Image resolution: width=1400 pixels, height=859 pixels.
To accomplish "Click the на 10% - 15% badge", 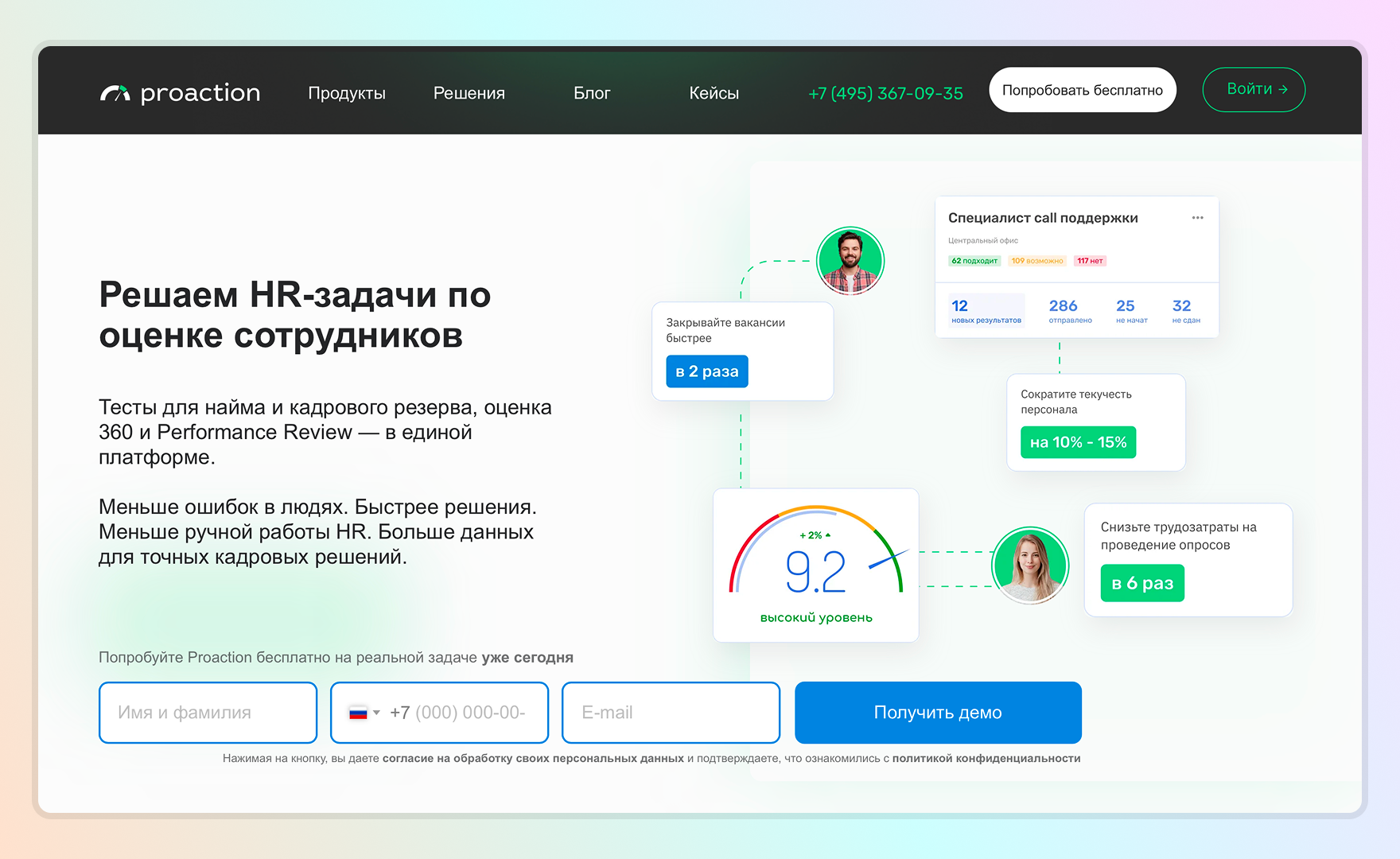I will [1078, 442].
